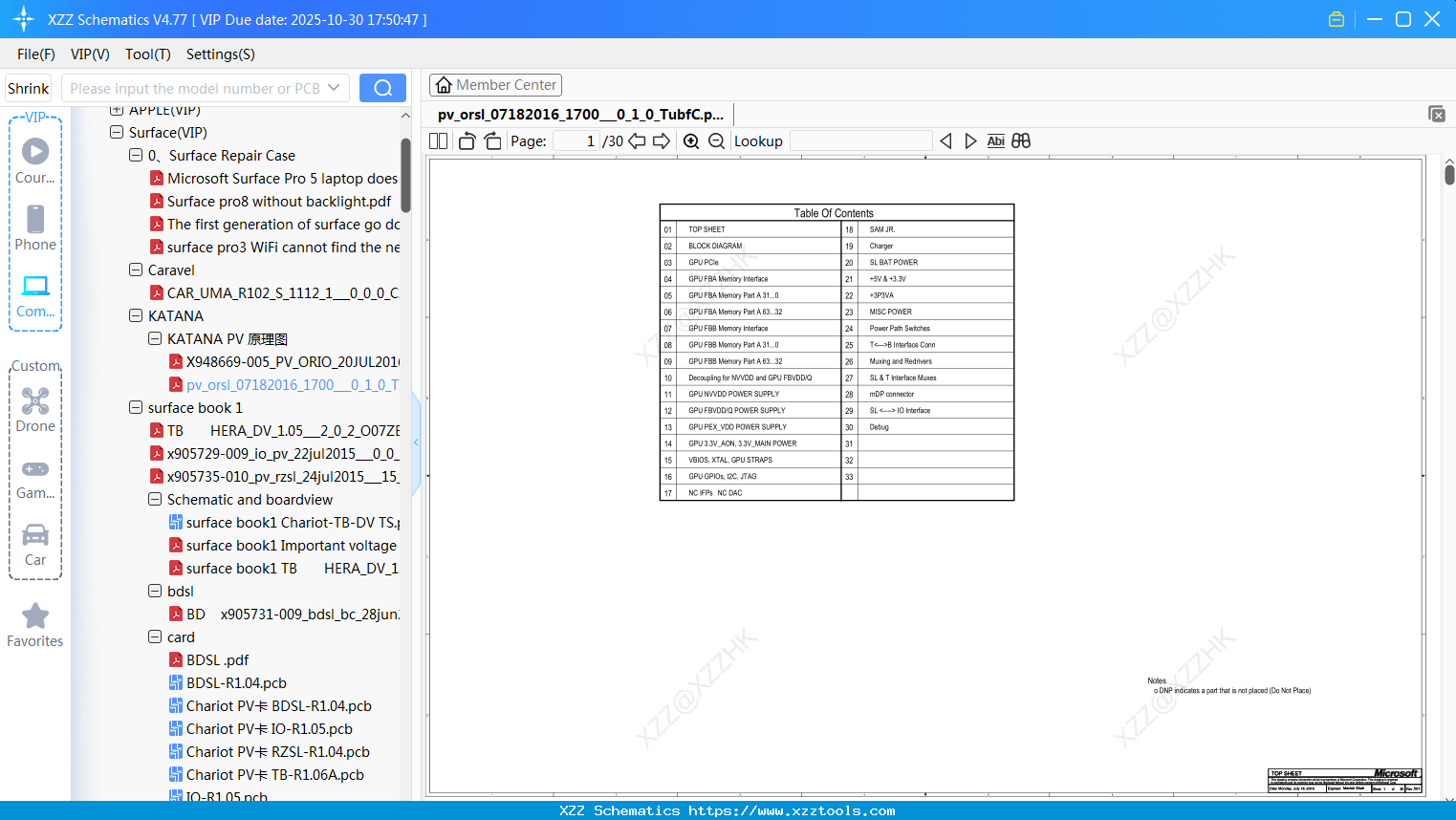Find next lookup match triangle
The width and height of the screenshot is (1456, 820).
point(970,141)
